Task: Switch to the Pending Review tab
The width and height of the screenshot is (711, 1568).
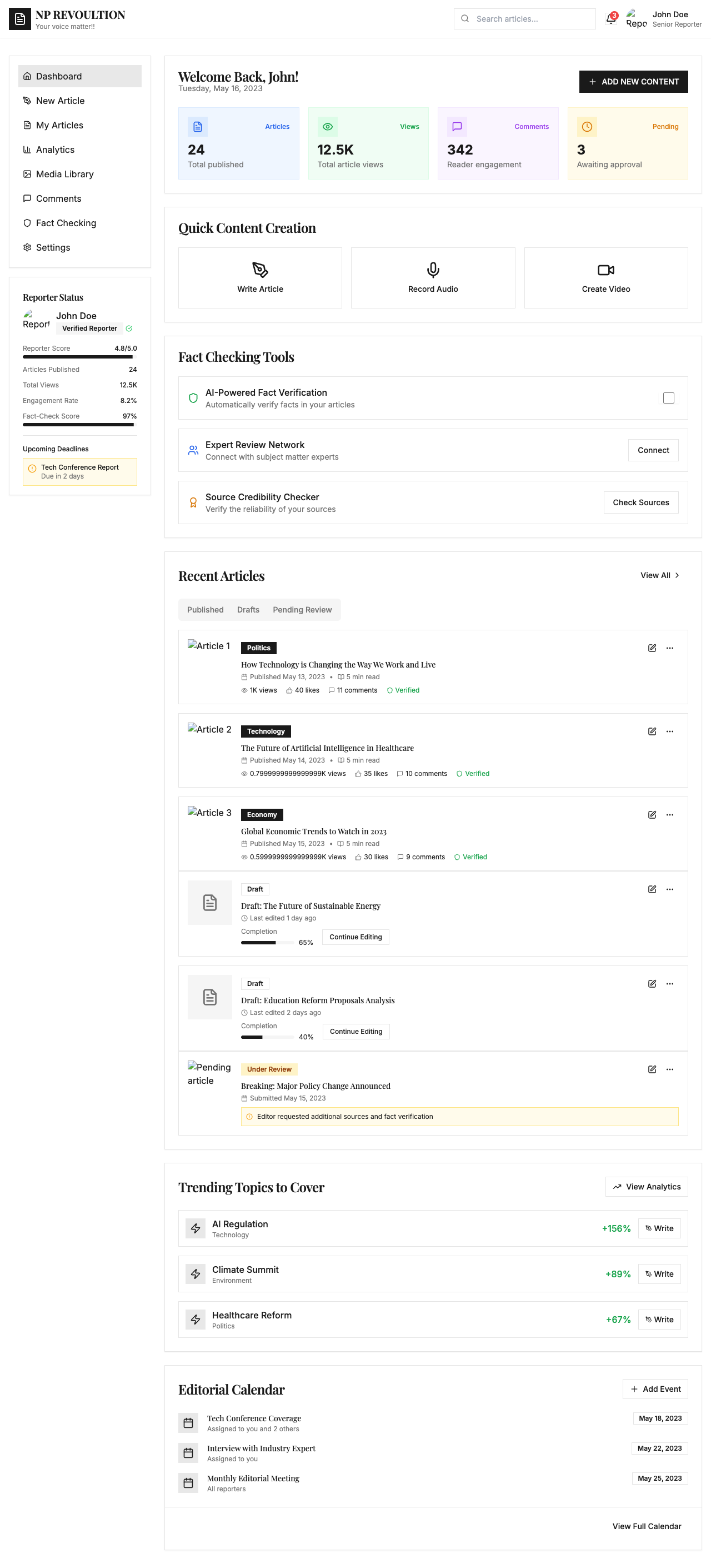Action: coord(302,610)
